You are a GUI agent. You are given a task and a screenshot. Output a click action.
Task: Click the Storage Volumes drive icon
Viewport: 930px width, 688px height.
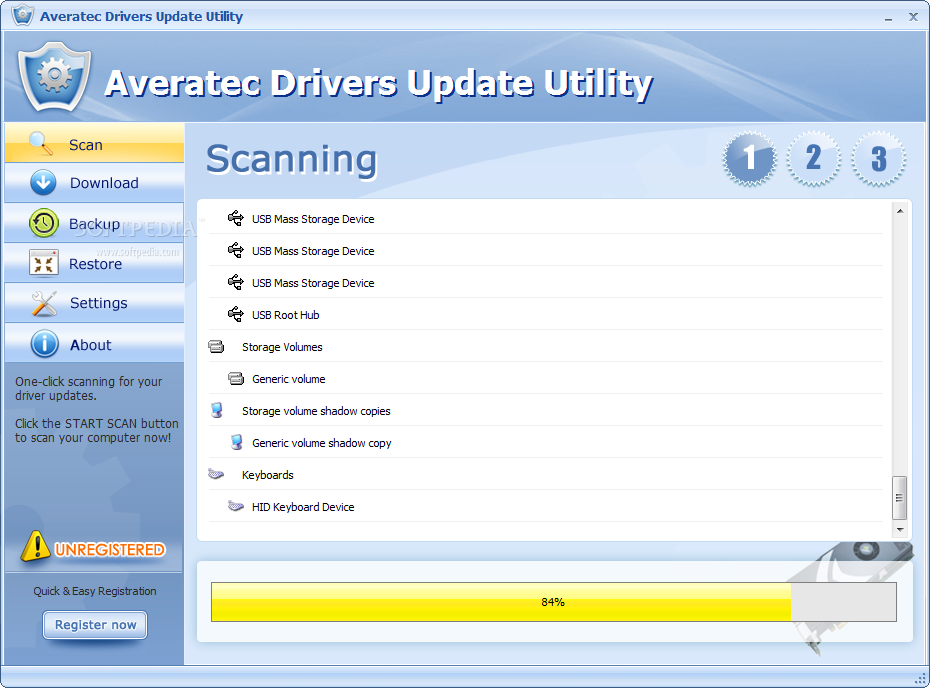(x=216, y=346)
